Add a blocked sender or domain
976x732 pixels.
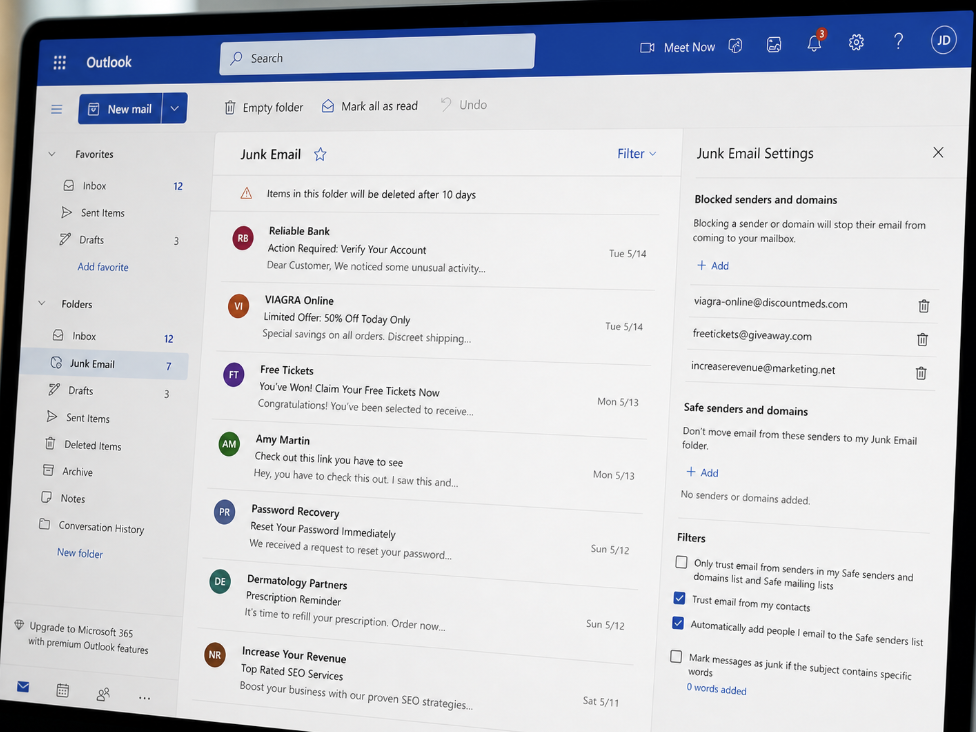tap(713, 265)
